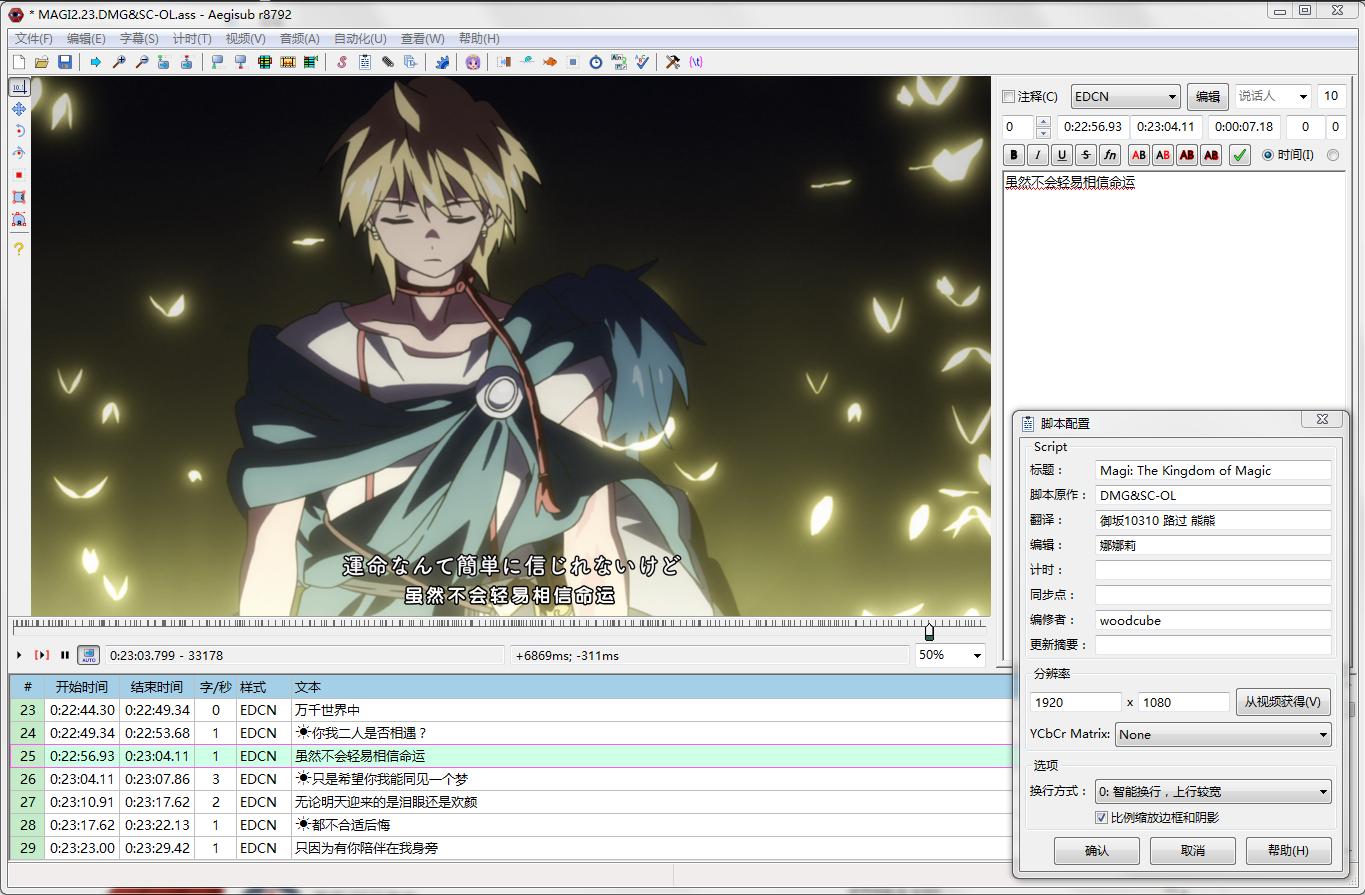
Task: Select the Rectangle Clip visual tool
Action: pos(18,197)
